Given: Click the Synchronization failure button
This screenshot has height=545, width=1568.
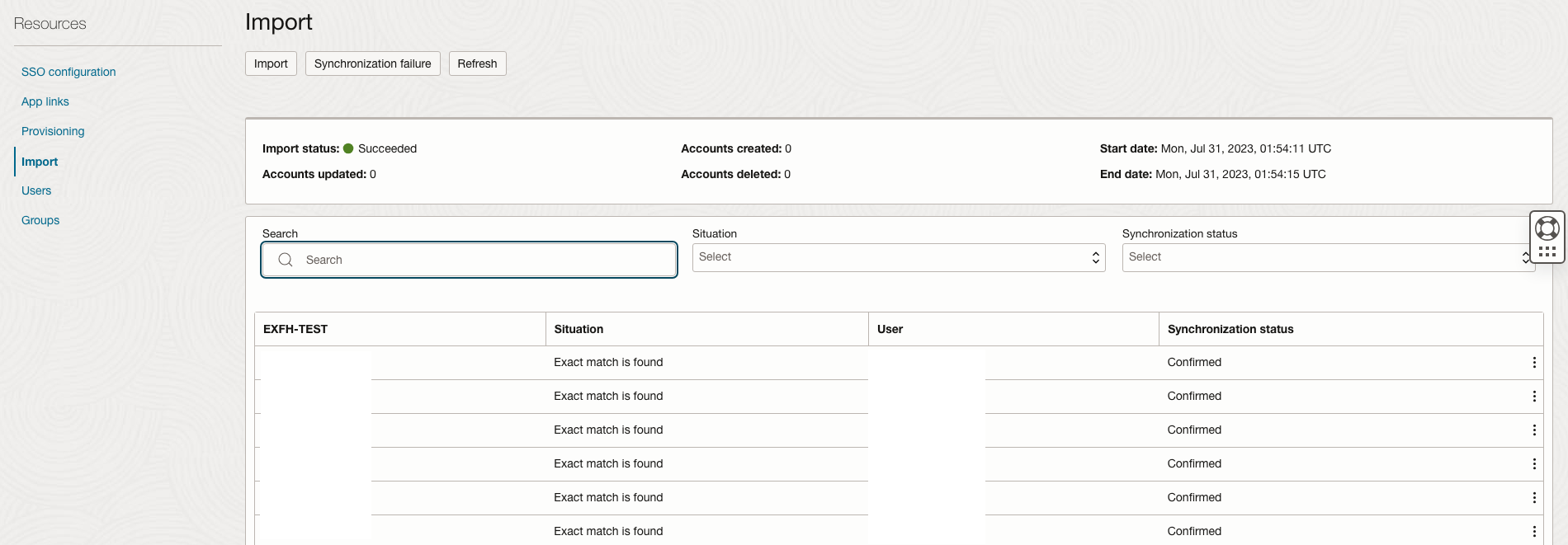Looking at the screenshot, I should 372,63.
